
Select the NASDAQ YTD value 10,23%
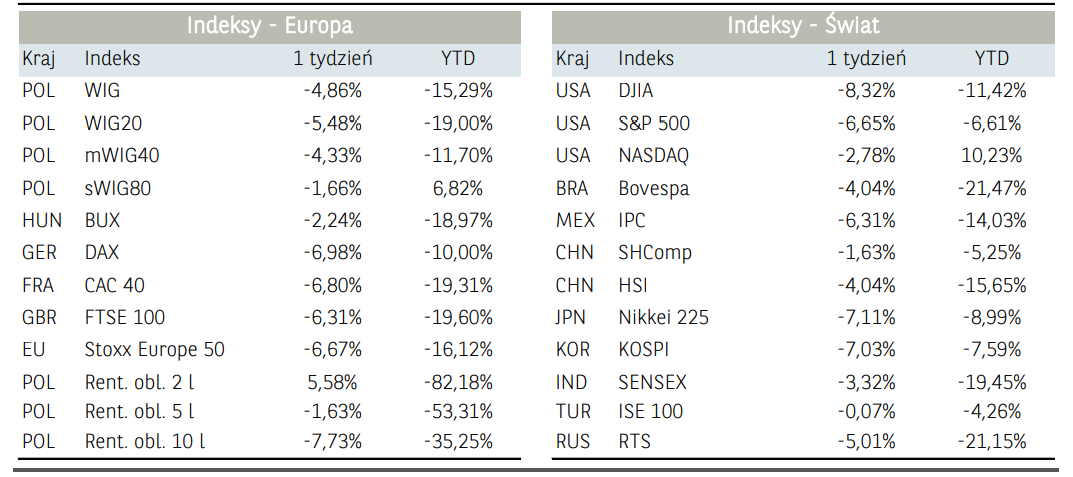pos(992,156)
